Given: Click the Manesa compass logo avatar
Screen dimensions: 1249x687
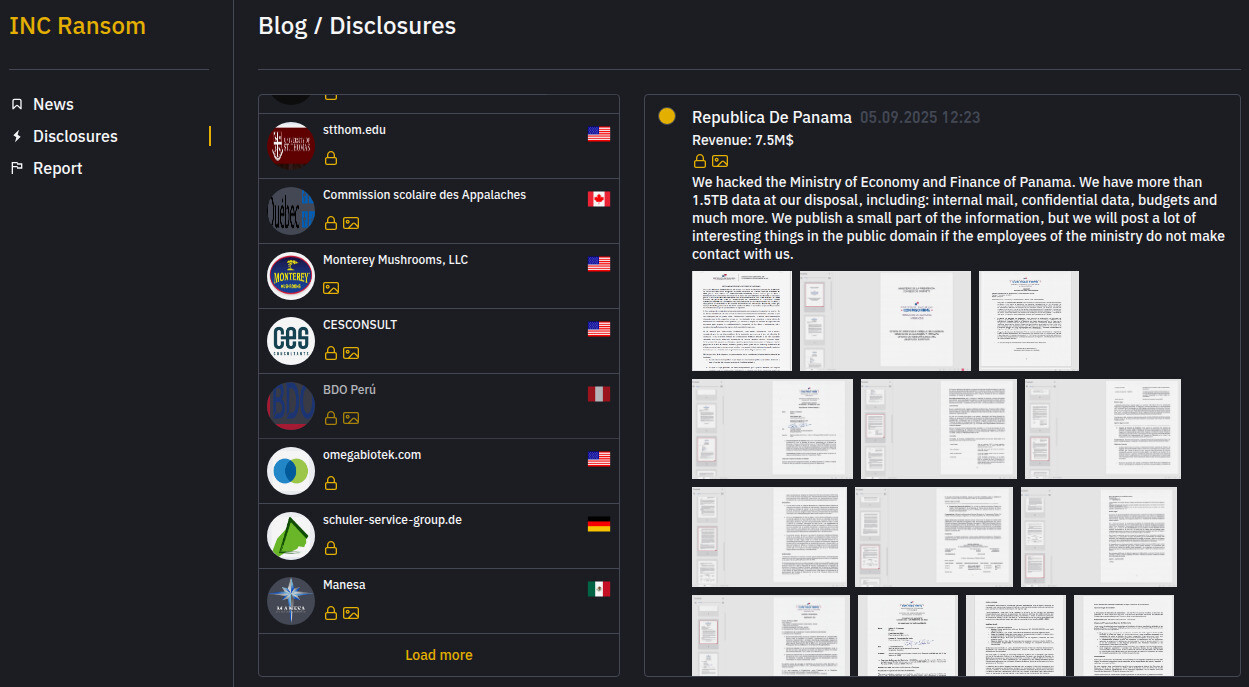Looking at the screenshot, I should 291,601.
